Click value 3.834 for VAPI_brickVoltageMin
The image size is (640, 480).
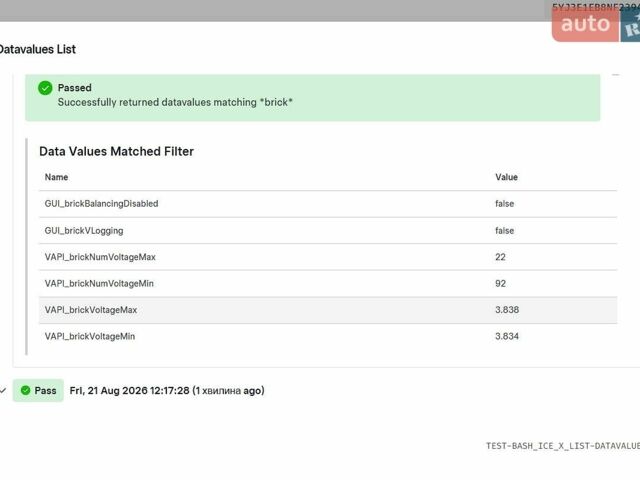(x=507, y=336)
